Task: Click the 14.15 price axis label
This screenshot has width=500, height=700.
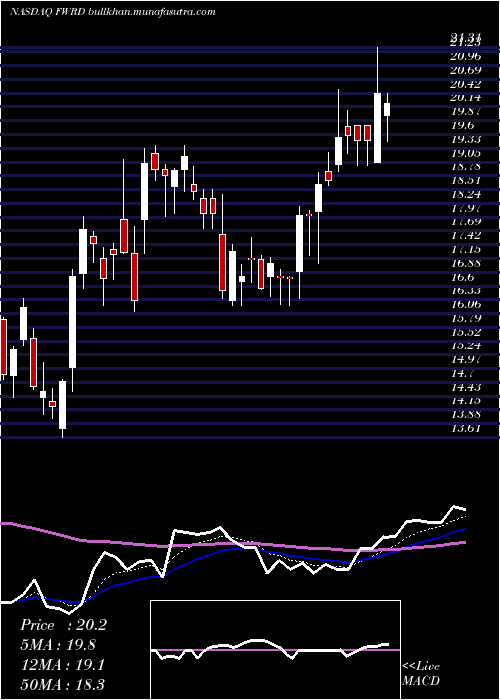Action: 466,401
